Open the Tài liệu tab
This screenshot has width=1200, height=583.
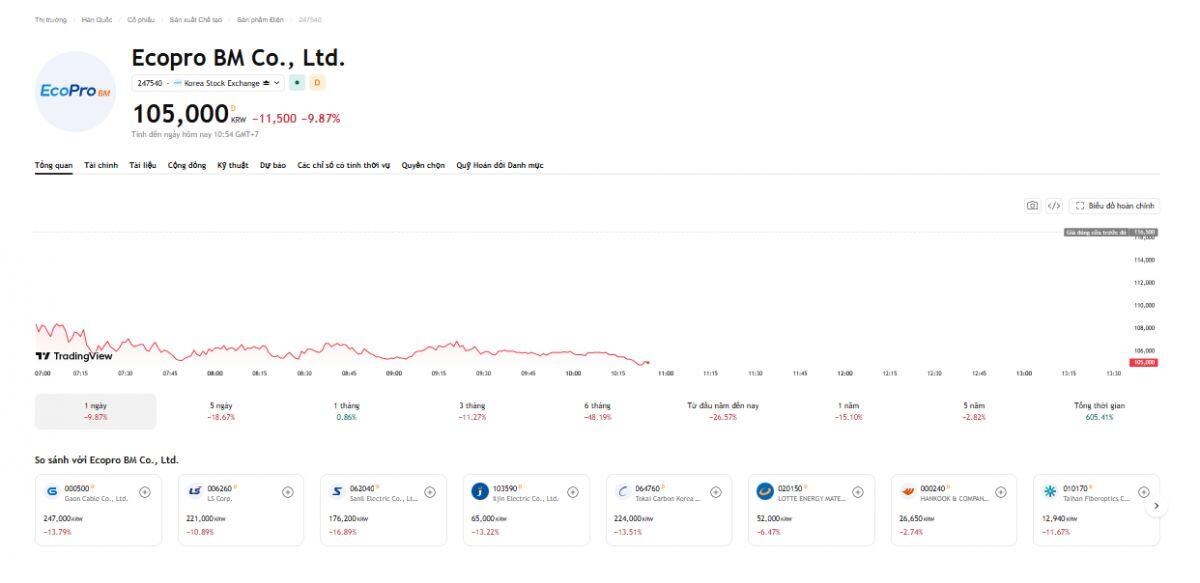[x=143, y=165]
